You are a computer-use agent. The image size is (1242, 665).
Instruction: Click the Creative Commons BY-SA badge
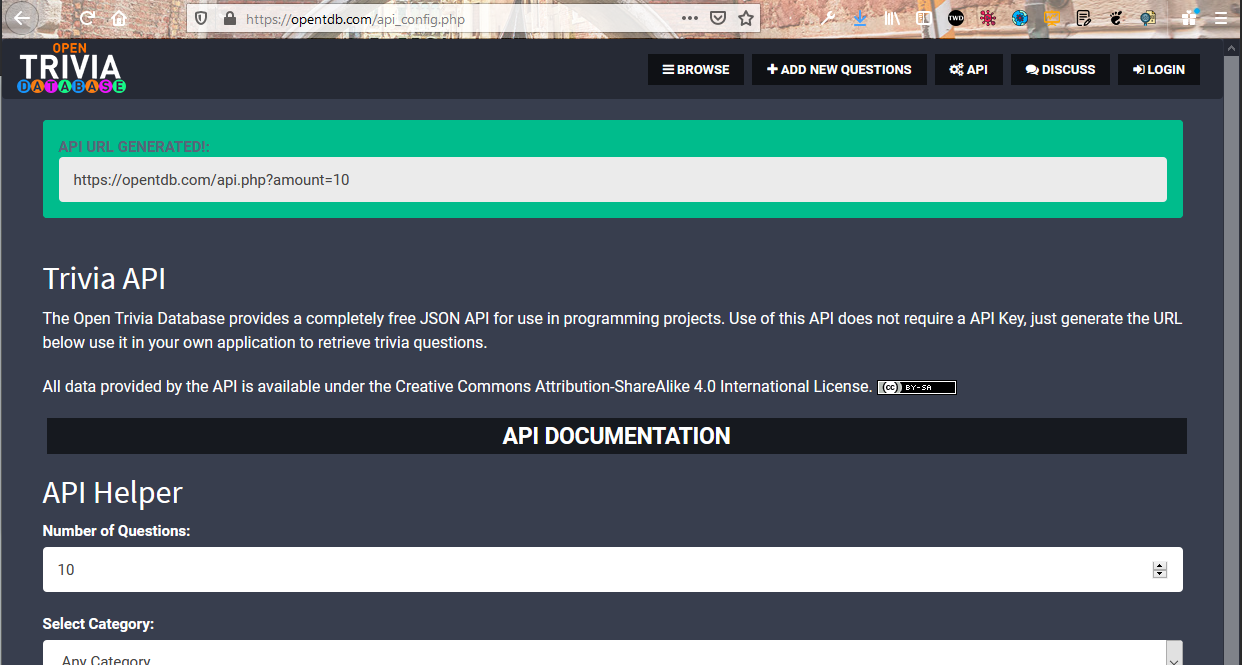click(x=917, y=387)
